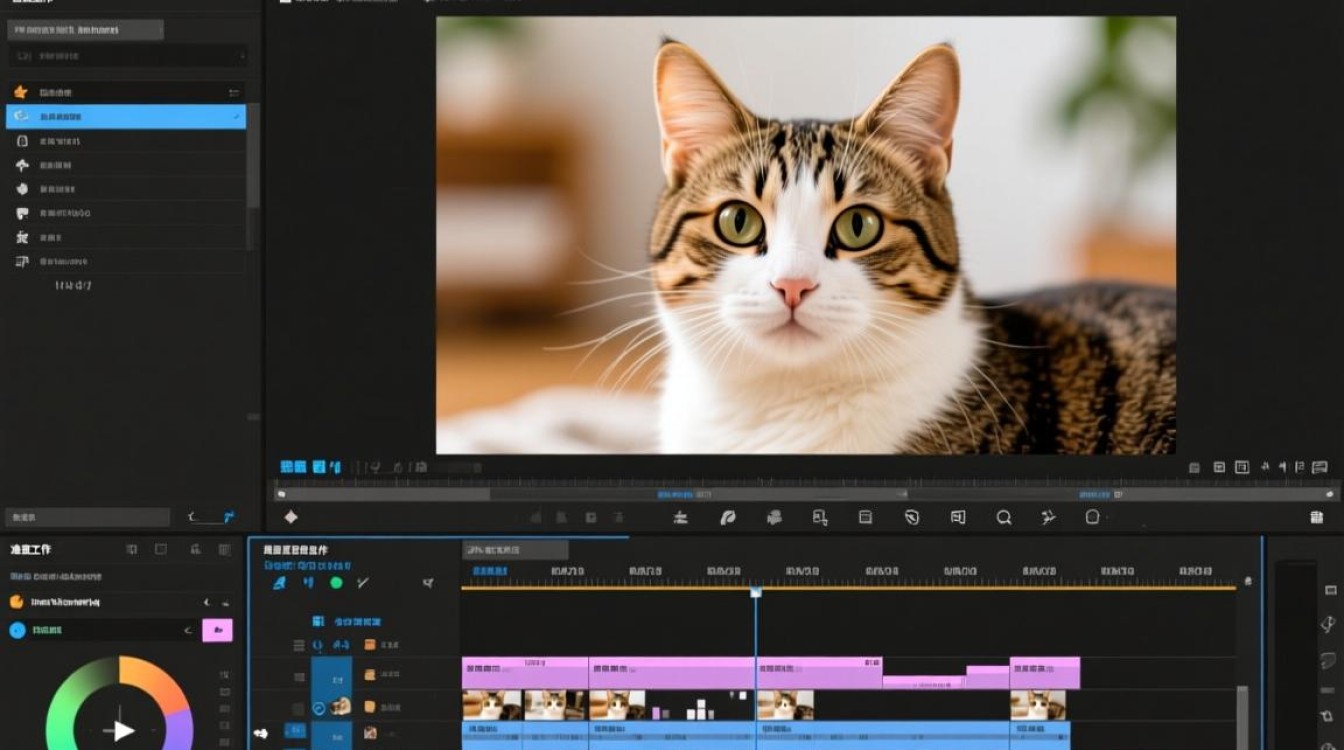
Task: Click the play button inside the color wheel
Action: pyautogui.click(x=122, y=730)
